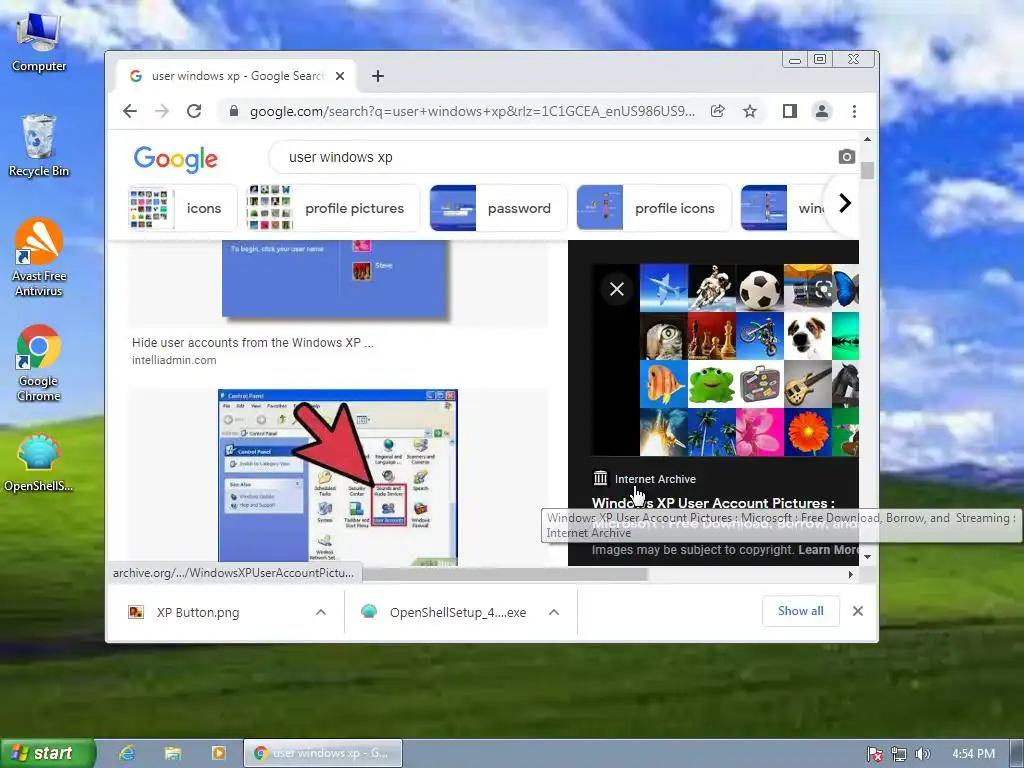Click the address bar URL
Viewport: 1024px width, 768px height.
(472, 111)
